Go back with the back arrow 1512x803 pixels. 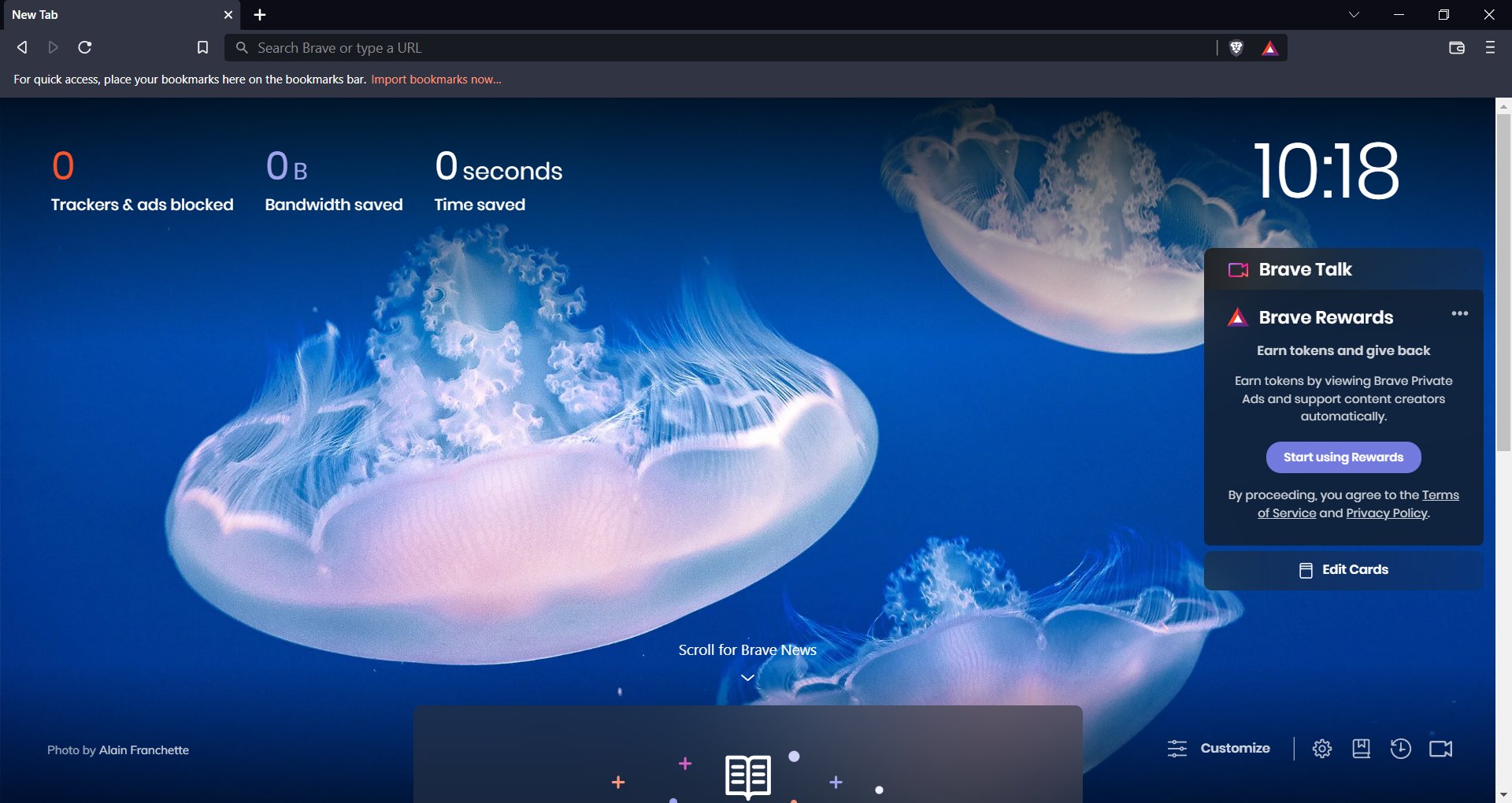[x=22, y=47]
